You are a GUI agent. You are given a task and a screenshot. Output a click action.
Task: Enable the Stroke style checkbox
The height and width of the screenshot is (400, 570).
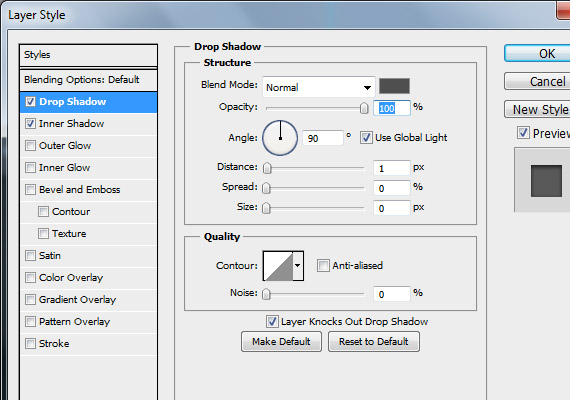[31, 343]
